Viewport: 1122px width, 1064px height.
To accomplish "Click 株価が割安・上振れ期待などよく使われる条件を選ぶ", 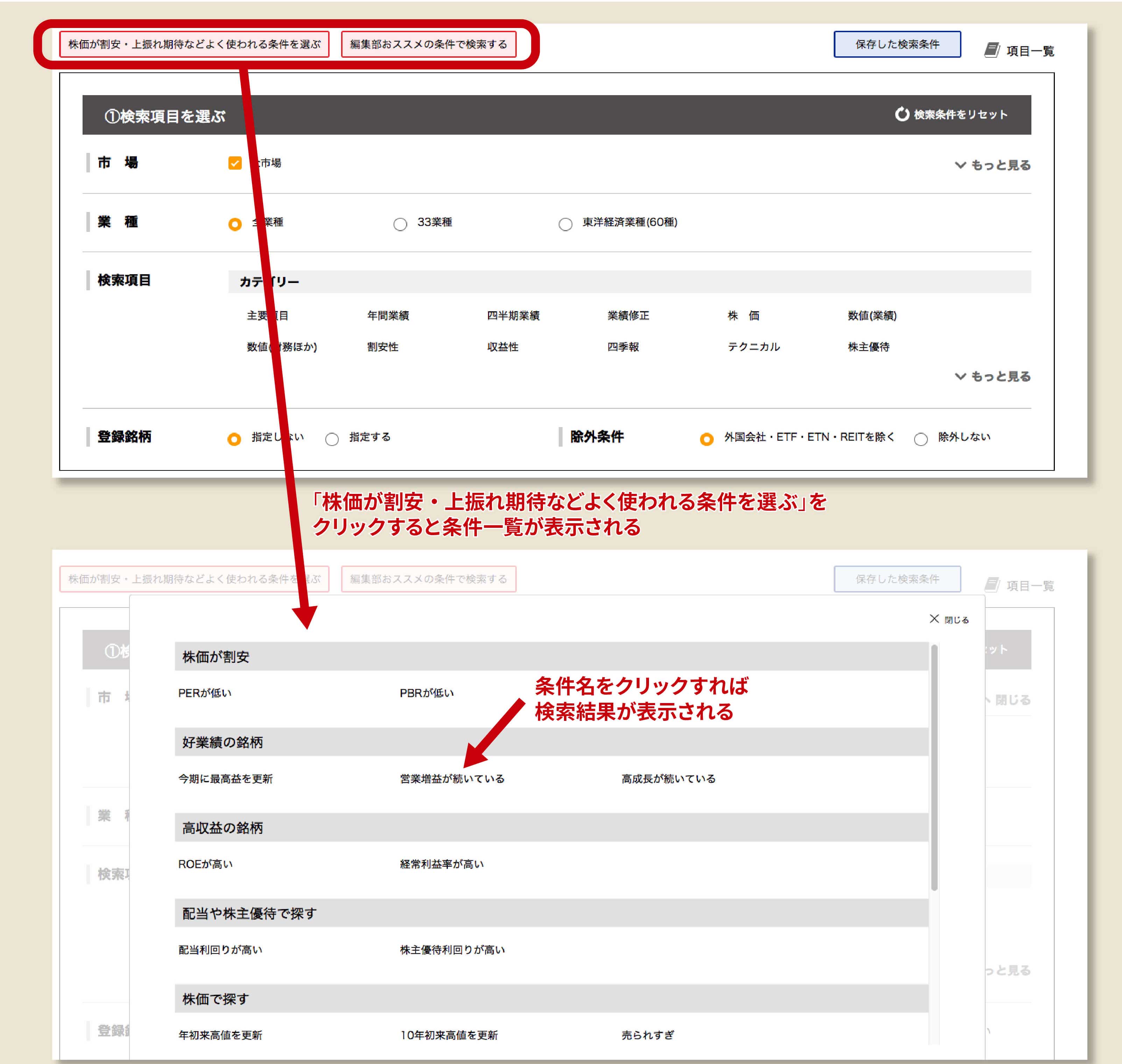I will pos(196,44).
